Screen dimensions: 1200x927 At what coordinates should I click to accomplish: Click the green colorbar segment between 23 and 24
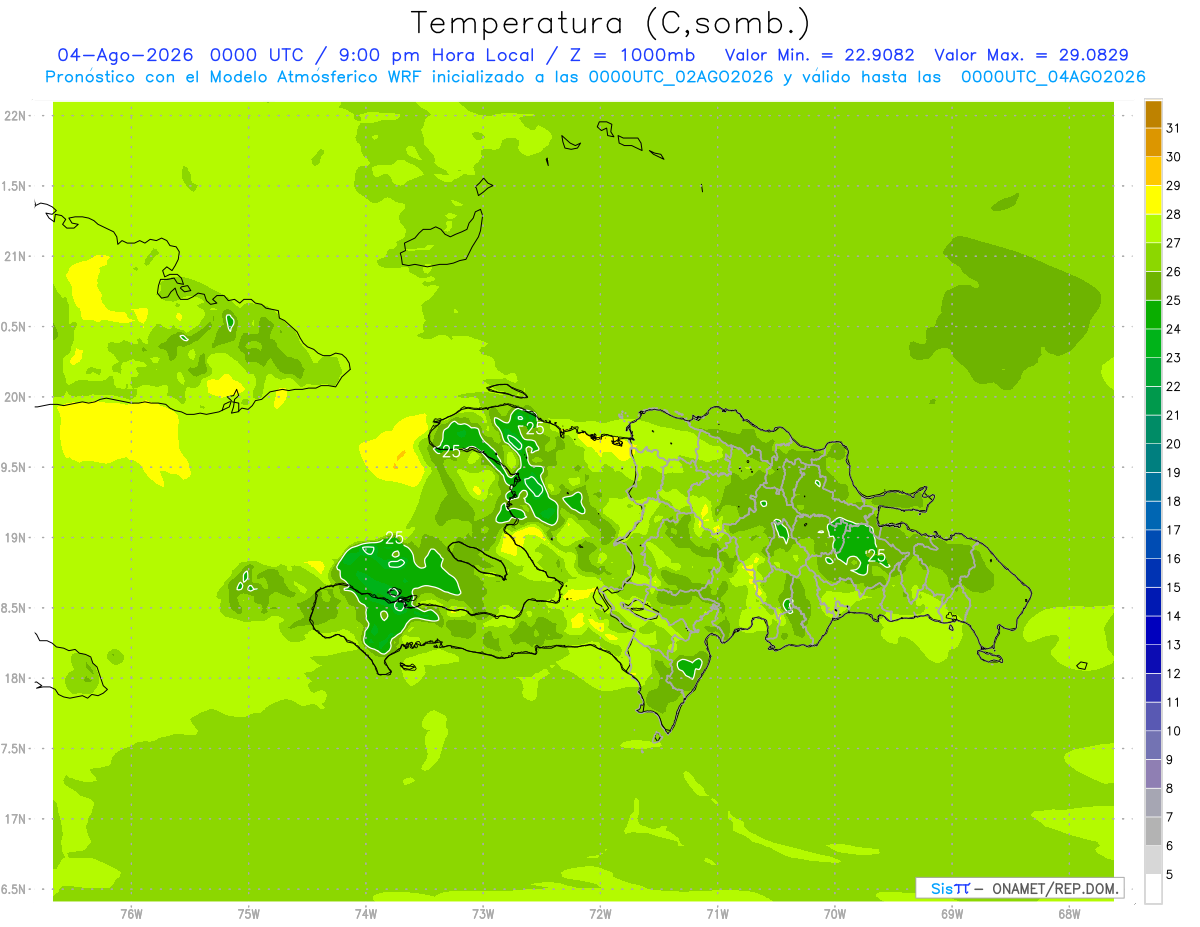point(1153,343)
